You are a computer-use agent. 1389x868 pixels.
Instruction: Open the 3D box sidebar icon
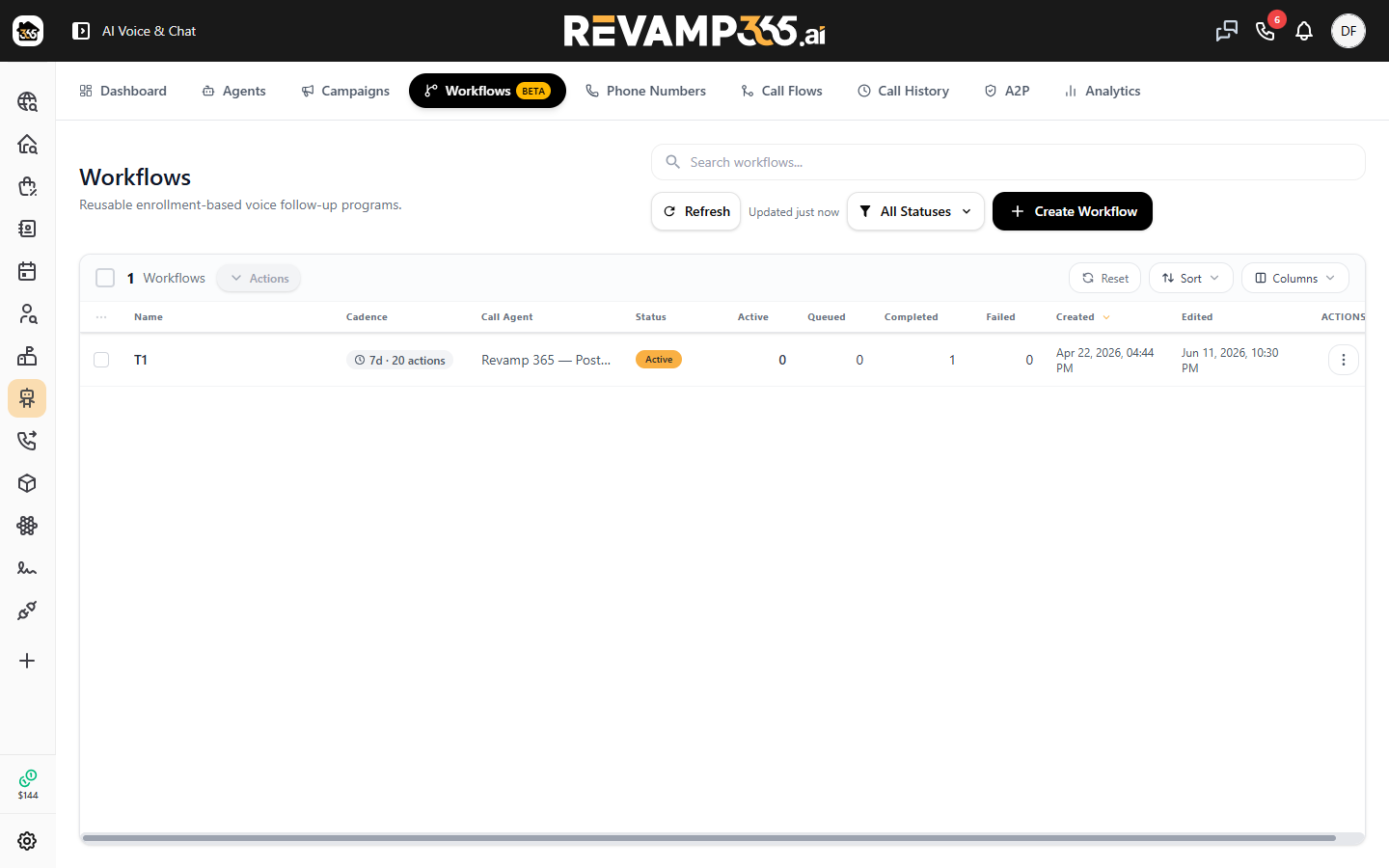pos(27,483)
